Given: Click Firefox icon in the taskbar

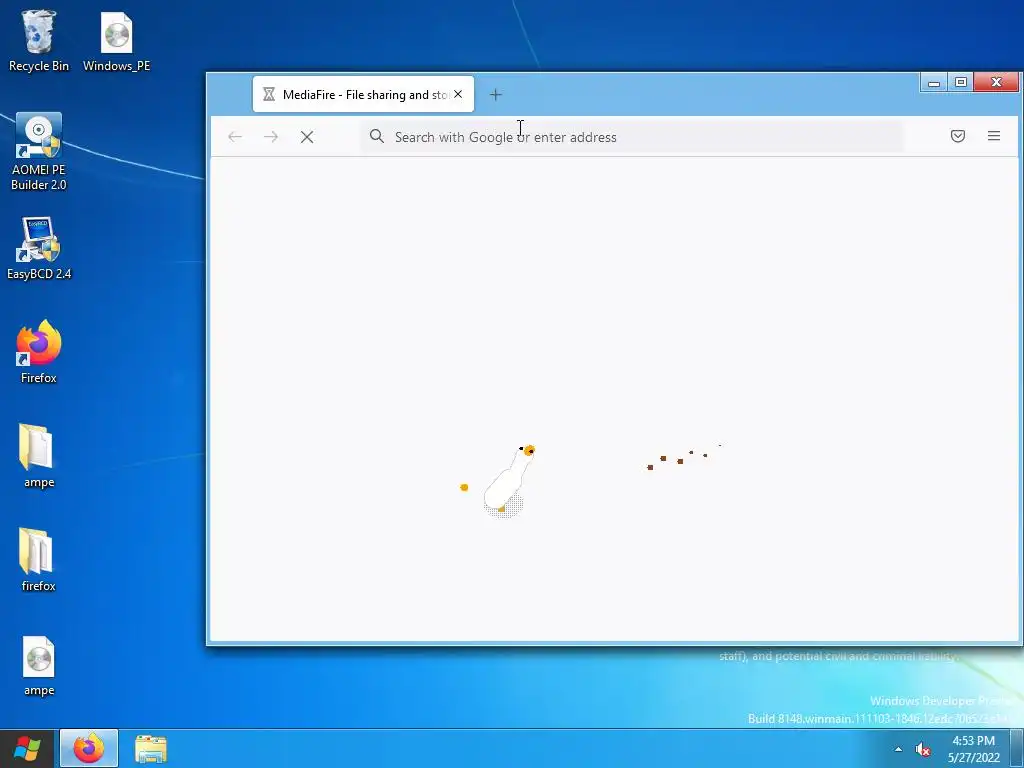Looking at the screenshot, I should click(x=89, y=748).
